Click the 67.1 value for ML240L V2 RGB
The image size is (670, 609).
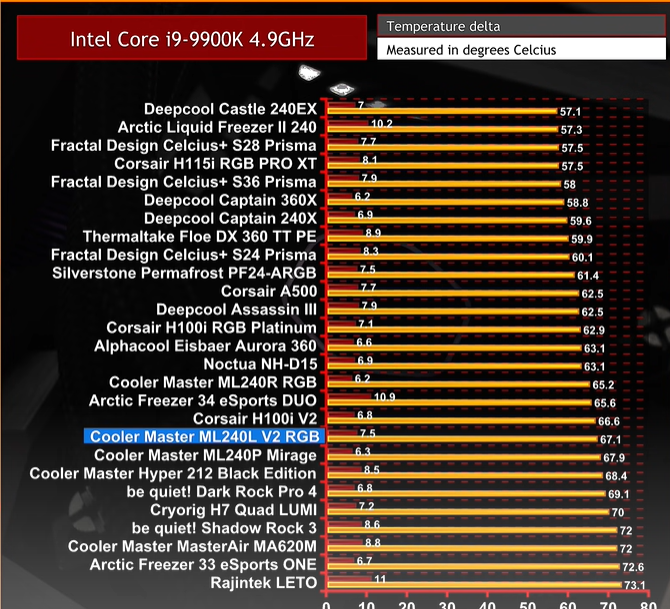click(611, 440)
